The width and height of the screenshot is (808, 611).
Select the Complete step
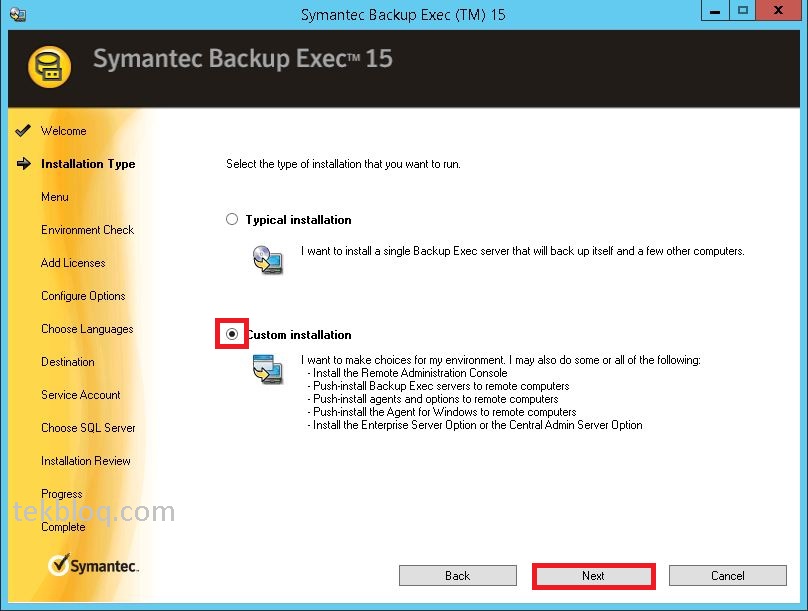(63, 527)
